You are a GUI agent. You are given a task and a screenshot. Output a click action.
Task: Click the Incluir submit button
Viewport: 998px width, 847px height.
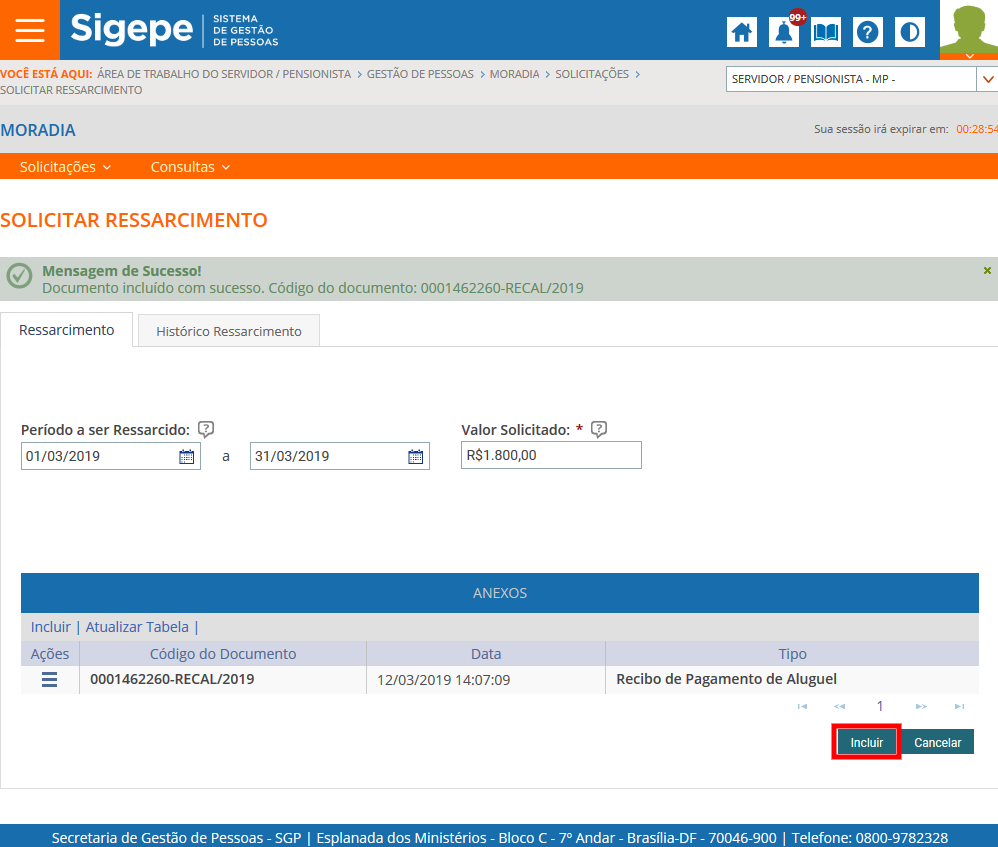point(866,742)
